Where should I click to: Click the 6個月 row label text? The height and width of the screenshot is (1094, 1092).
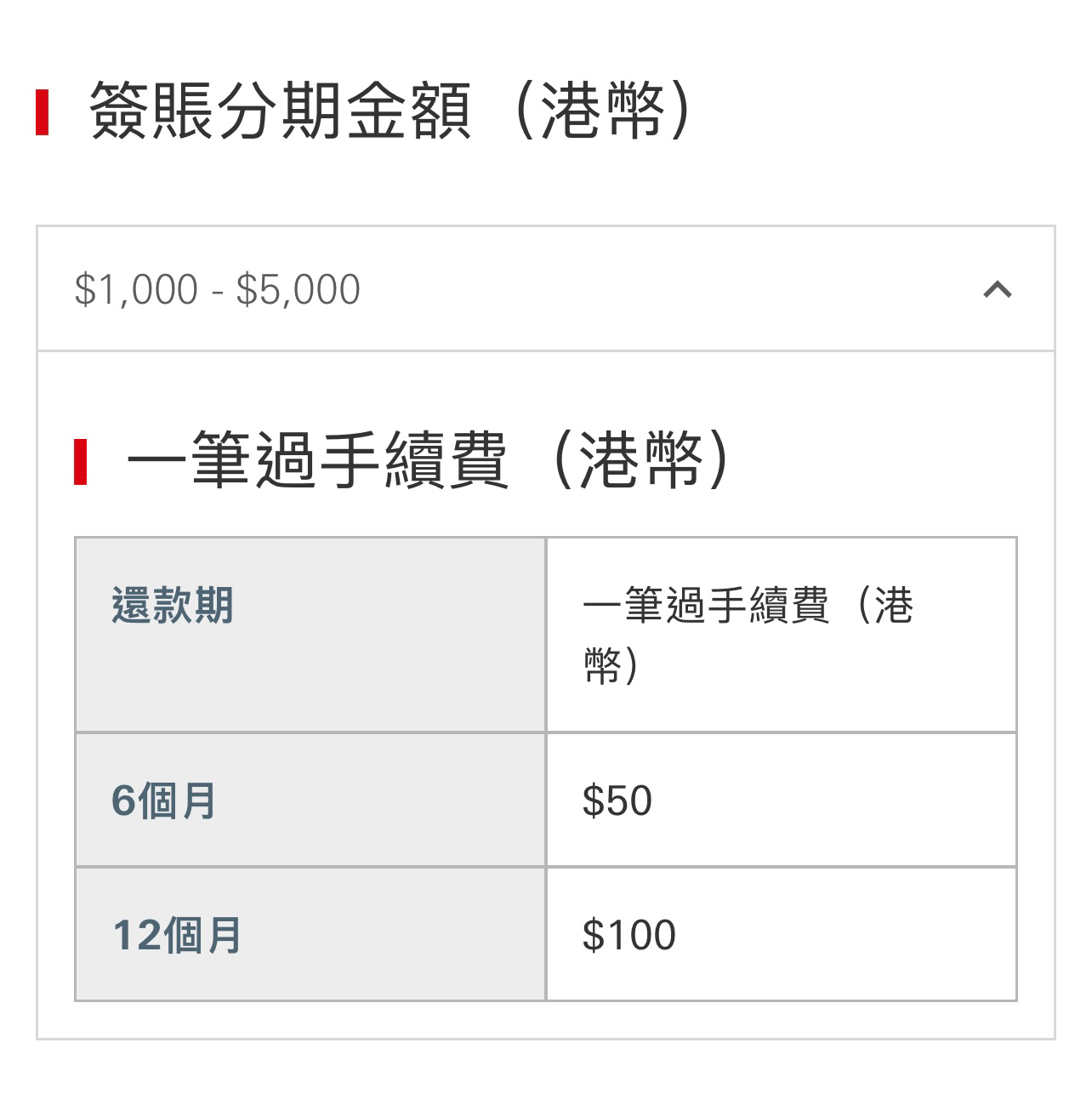163,801
